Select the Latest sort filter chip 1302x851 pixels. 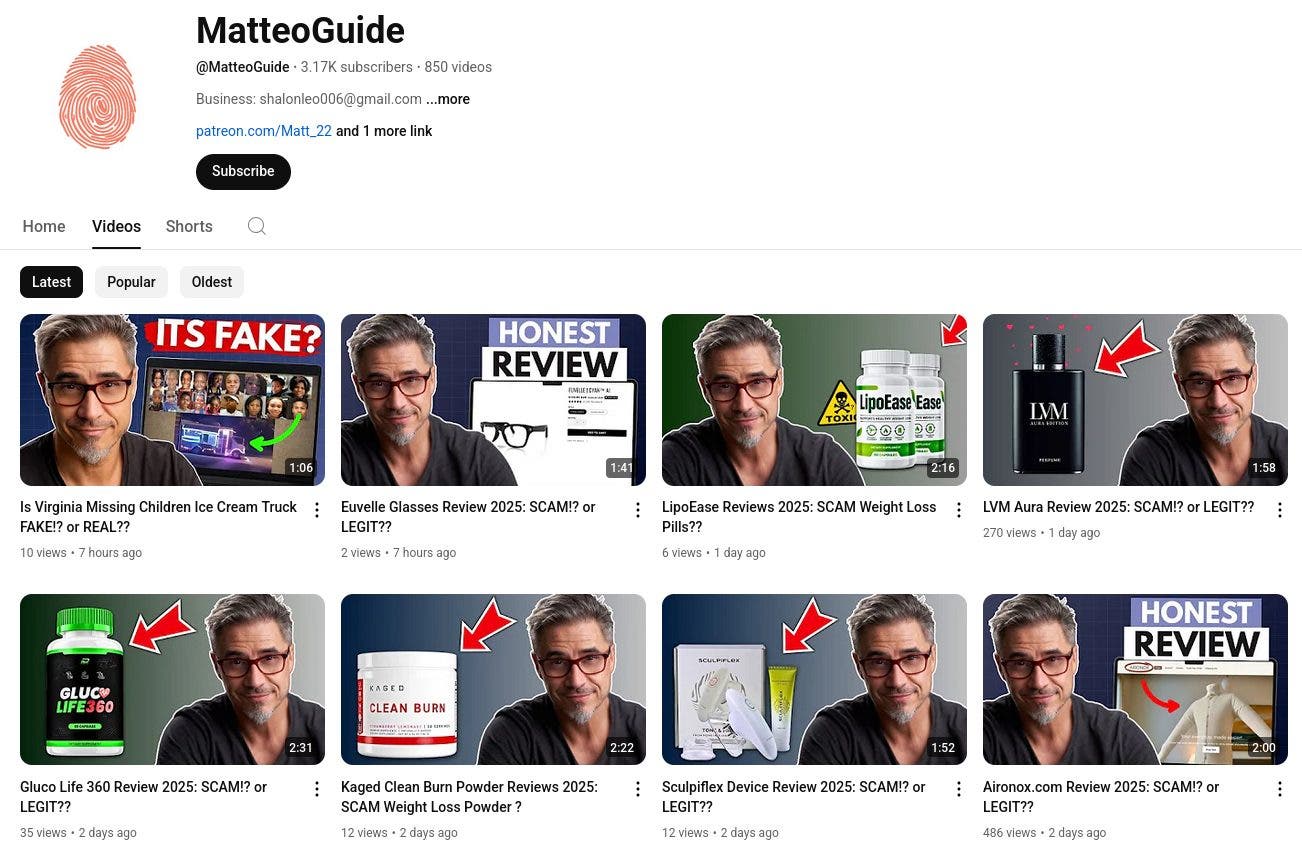click(51, 282)
